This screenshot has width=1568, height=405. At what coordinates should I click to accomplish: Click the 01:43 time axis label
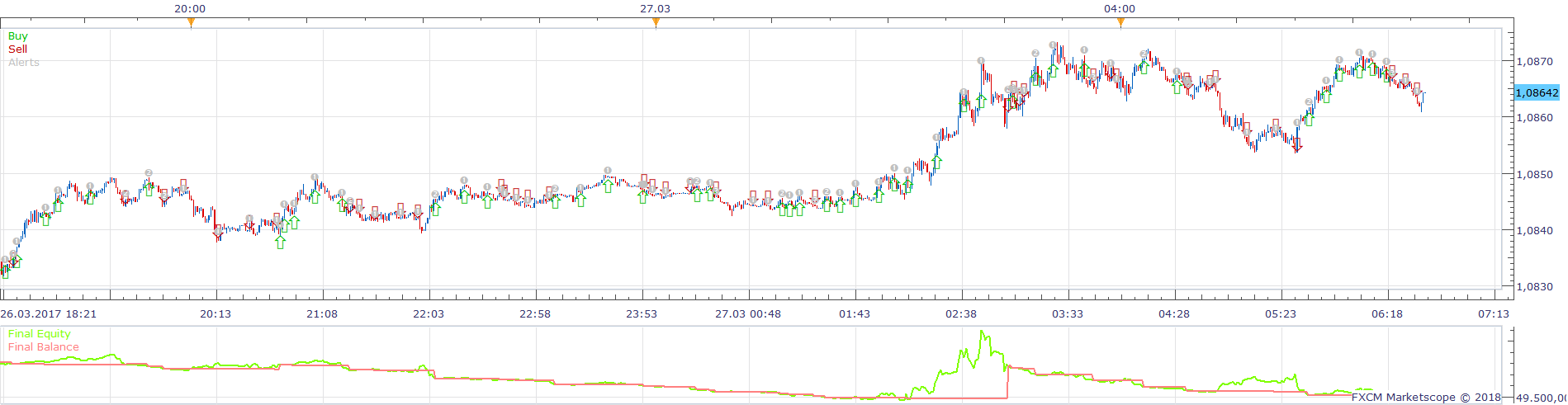coord(855,314)
